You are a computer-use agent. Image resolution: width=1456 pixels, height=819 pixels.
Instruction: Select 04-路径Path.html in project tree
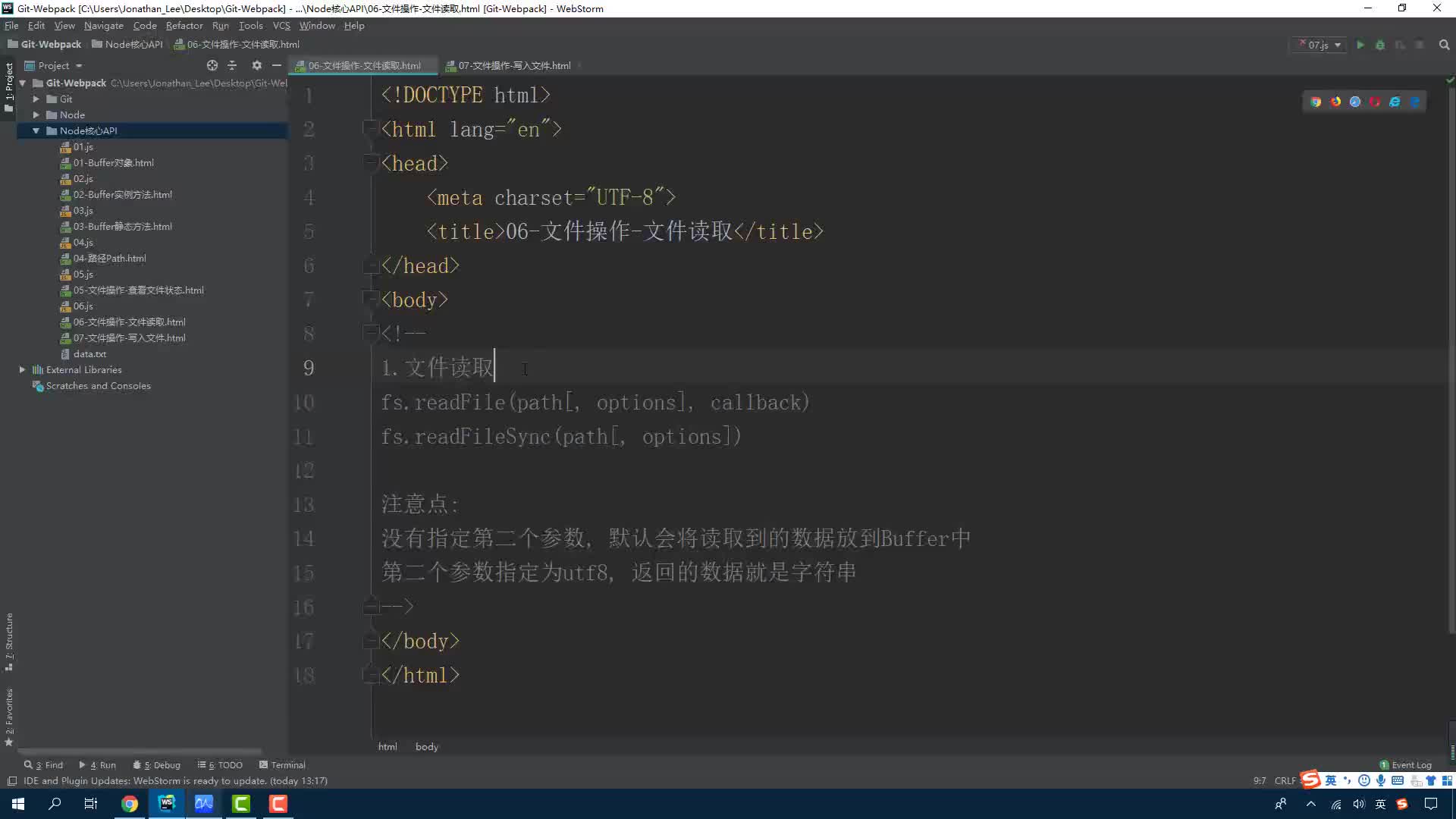coord(109,259)
